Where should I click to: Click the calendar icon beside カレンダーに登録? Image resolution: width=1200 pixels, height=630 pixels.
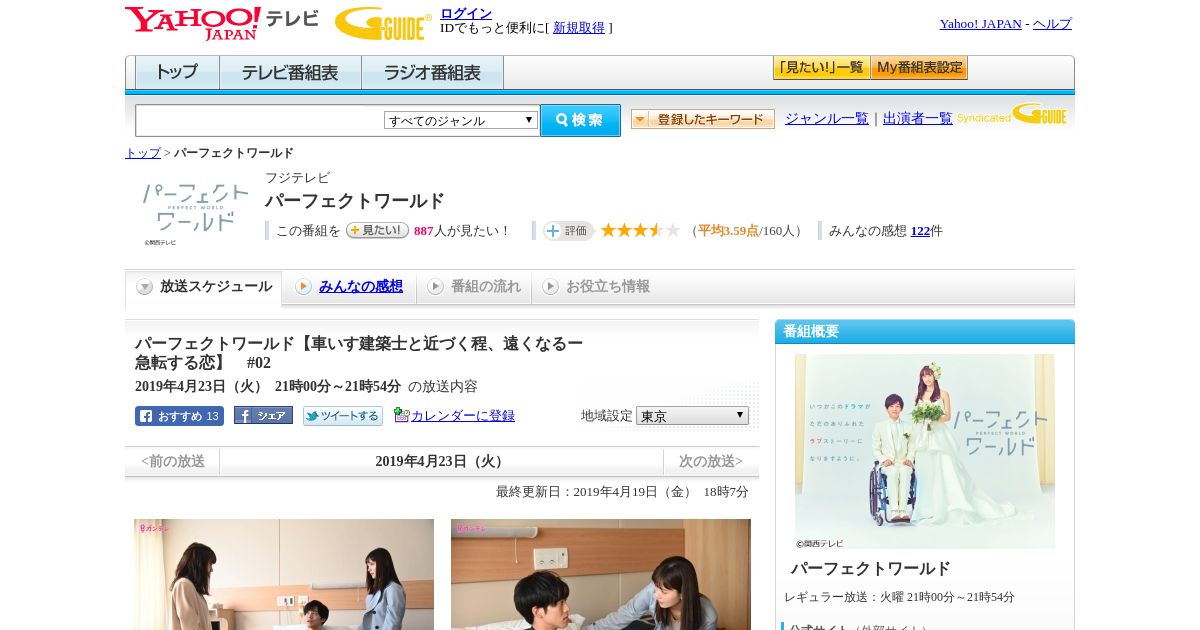tap(401, 414)
